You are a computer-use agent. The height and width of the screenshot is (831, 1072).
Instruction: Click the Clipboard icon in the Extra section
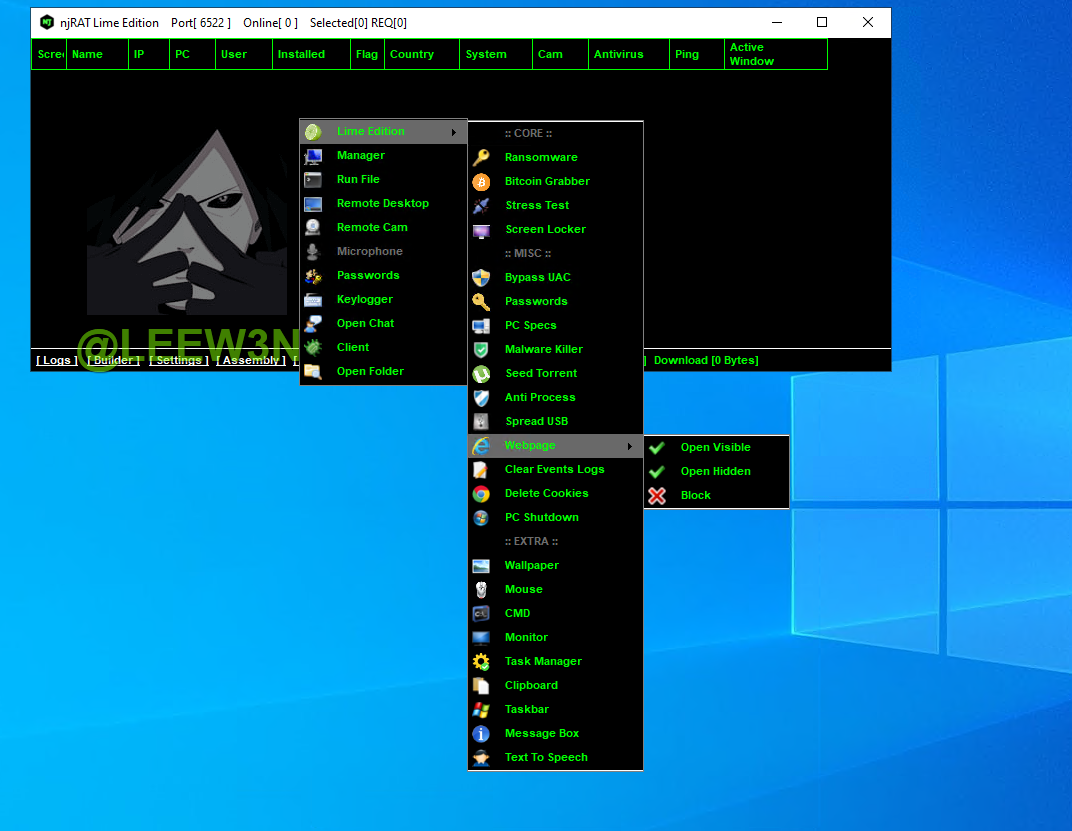tap(481, 686)
